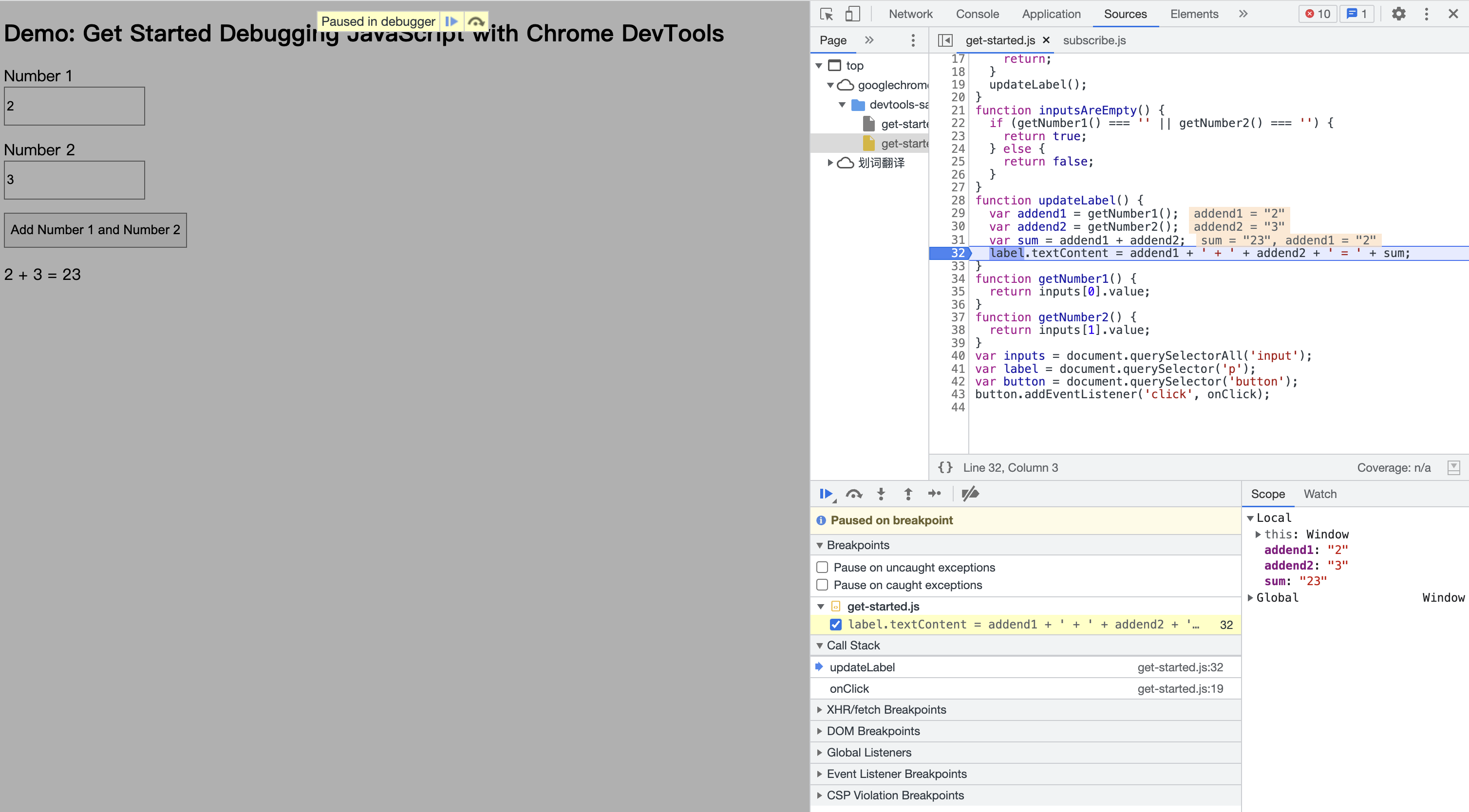This screenshot has height=812, width=1469.
Task: Select the Scope tab
Action: coord(1267,494)
